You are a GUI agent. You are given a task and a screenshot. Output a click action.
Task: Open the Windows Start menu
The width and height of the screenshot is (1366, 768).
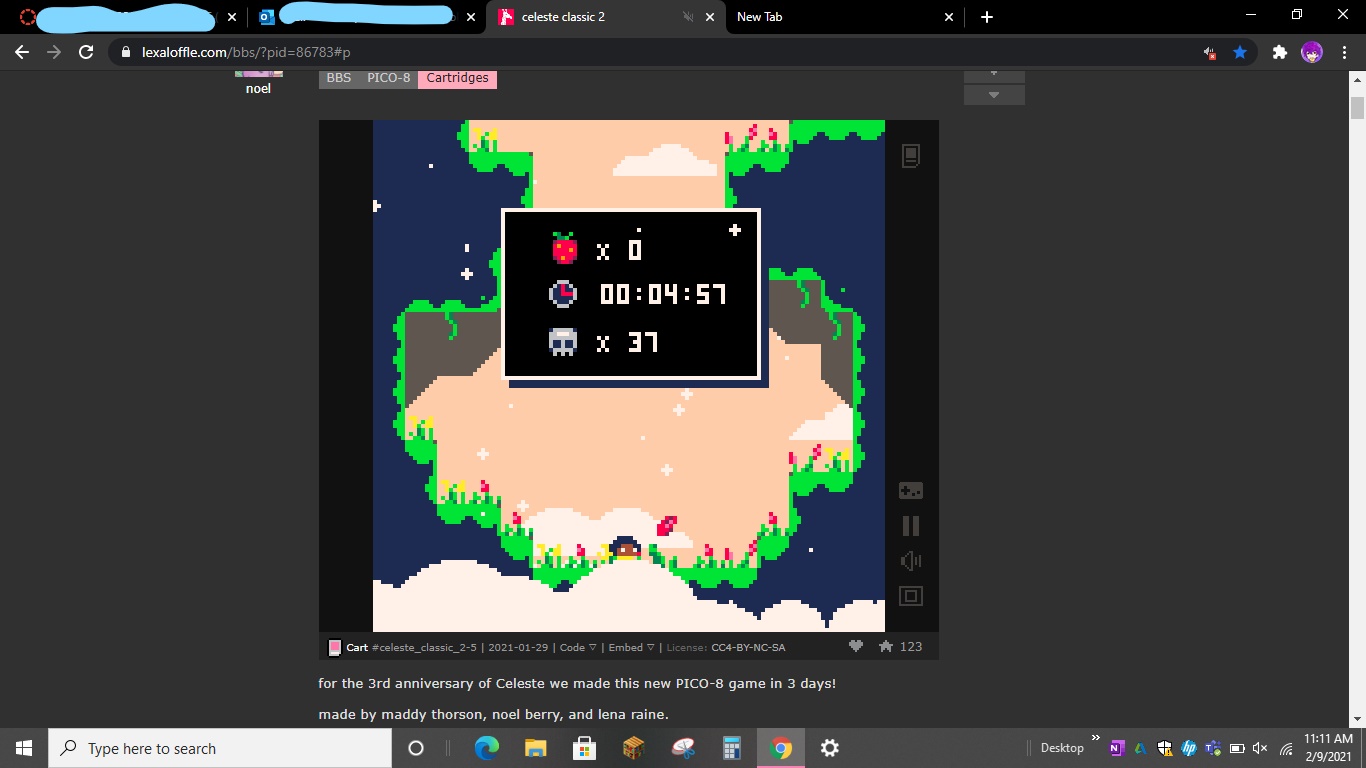[x=24, y=748]
